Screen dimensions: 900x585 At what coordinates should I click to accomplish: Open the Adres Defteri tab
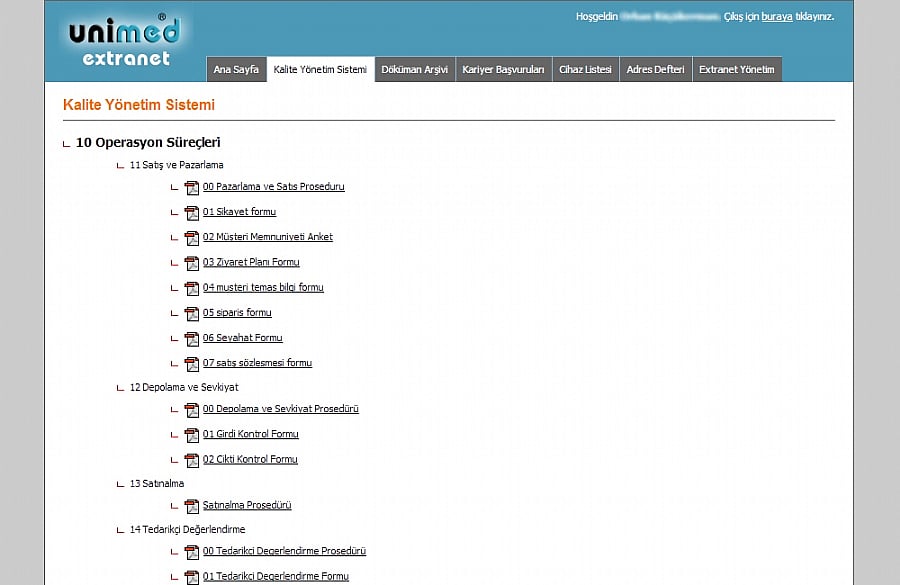(x=655, y=69)
